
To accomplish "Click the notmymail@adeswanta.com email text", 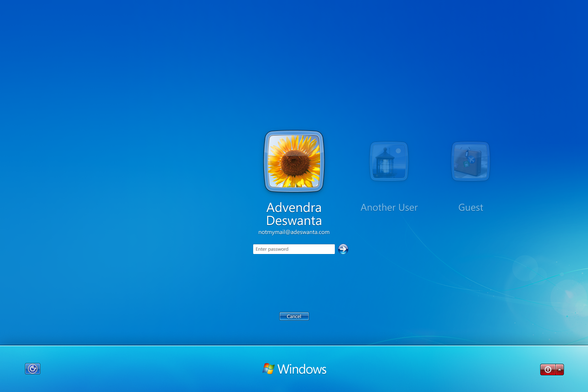I will [294, 232].
